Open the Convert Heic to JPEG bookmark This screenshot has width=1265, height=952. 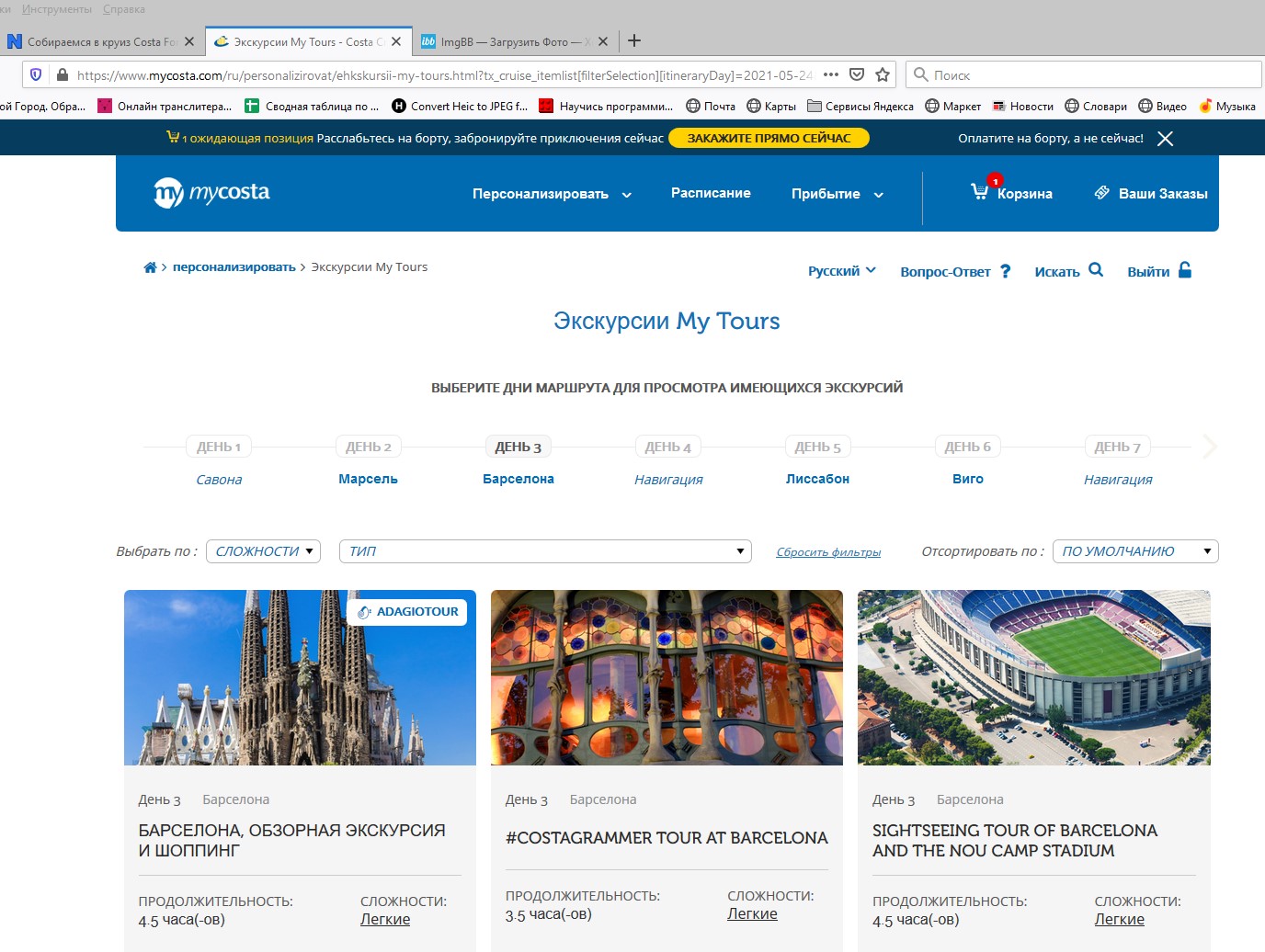point(460,106)
